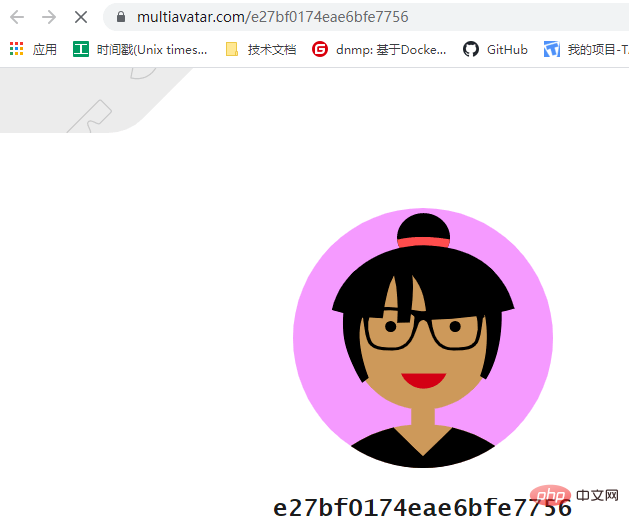The width and height of the screenshot is (629, 528).
Task: Expand the 技术文档 bookmarks folder
Action: tap(272, 50)
